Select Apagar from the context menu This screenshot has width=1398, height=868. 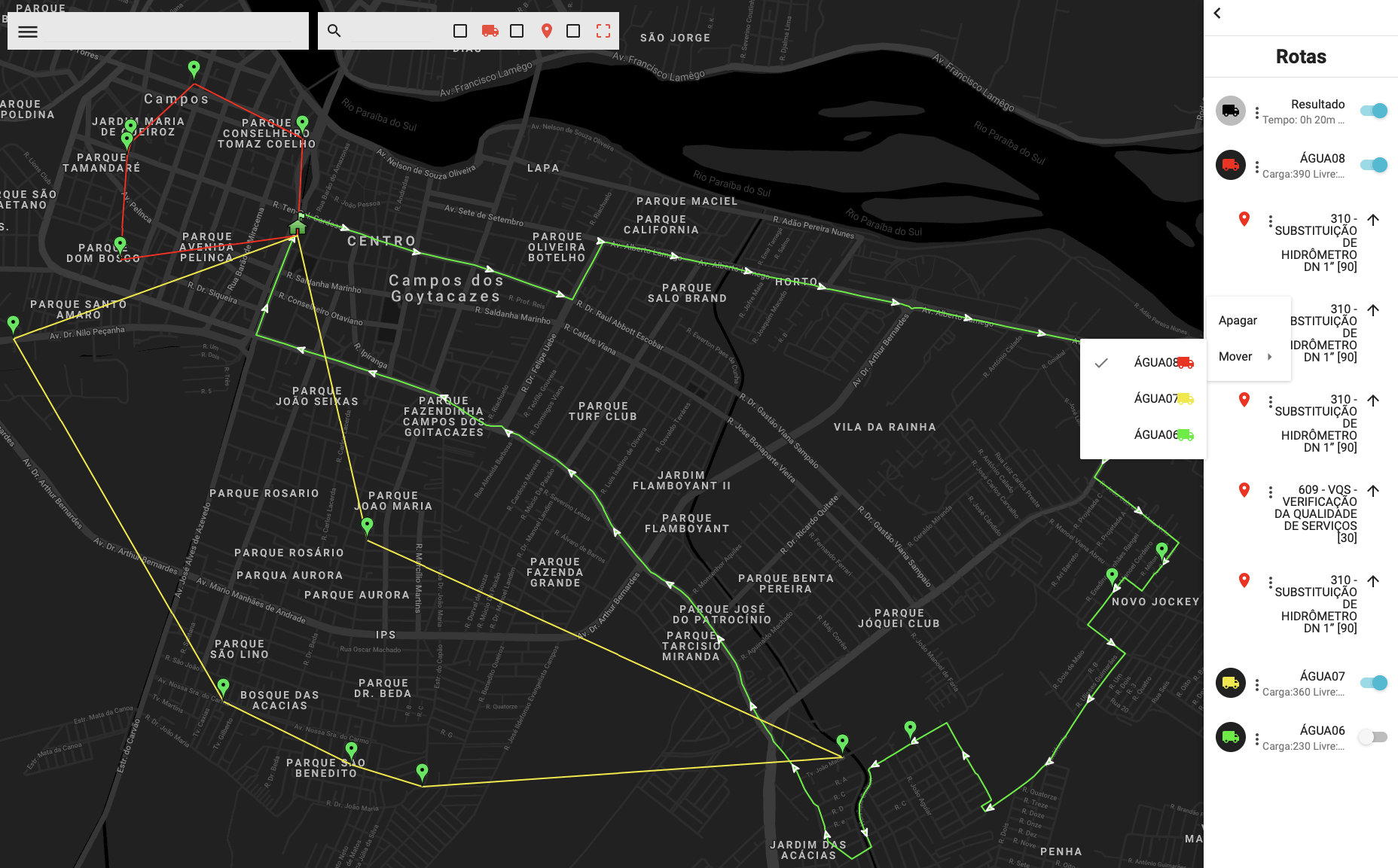(x=1238, y=321)
